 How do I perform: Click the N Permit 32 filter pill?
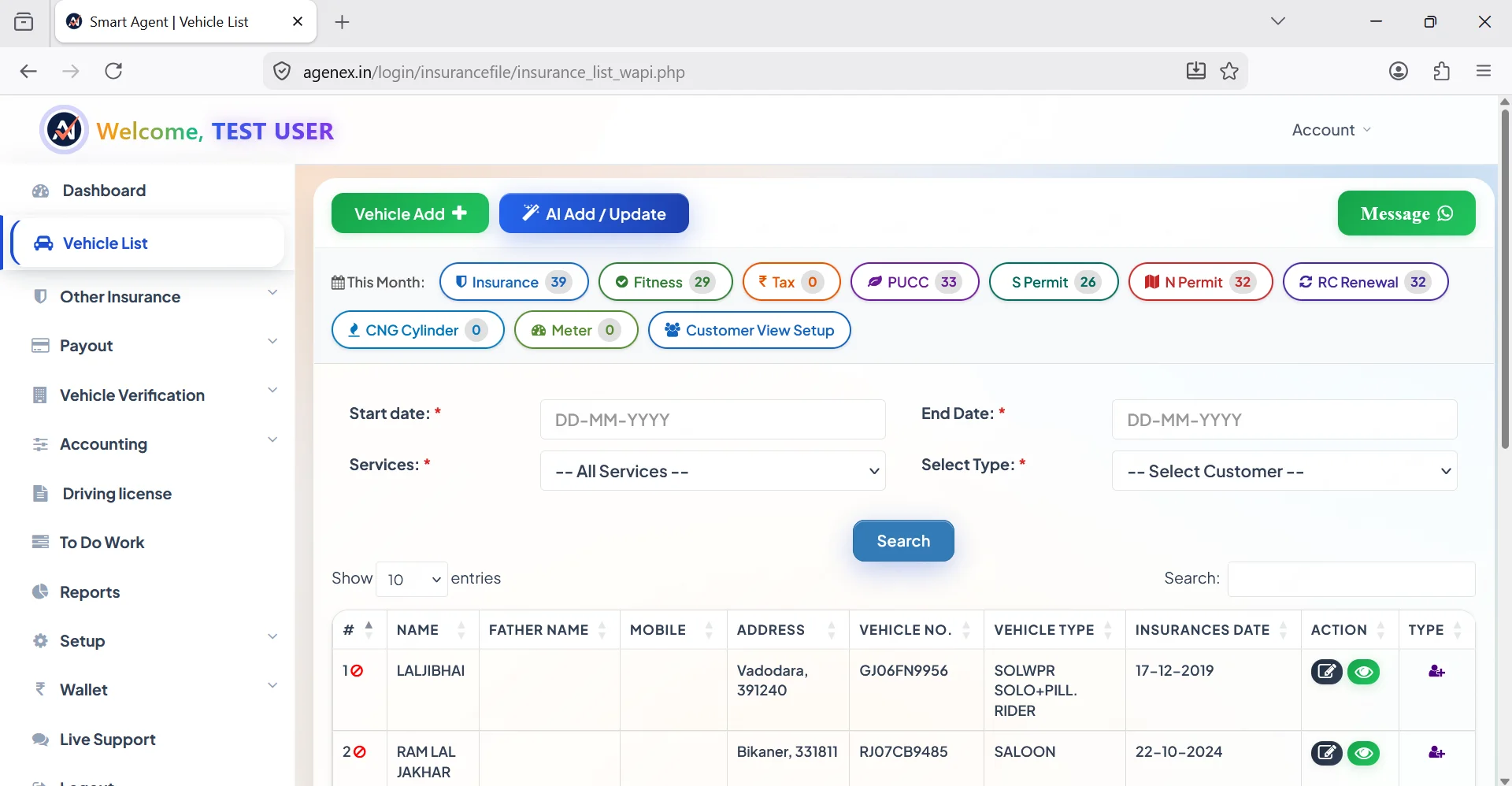(x=1200, y=282)
